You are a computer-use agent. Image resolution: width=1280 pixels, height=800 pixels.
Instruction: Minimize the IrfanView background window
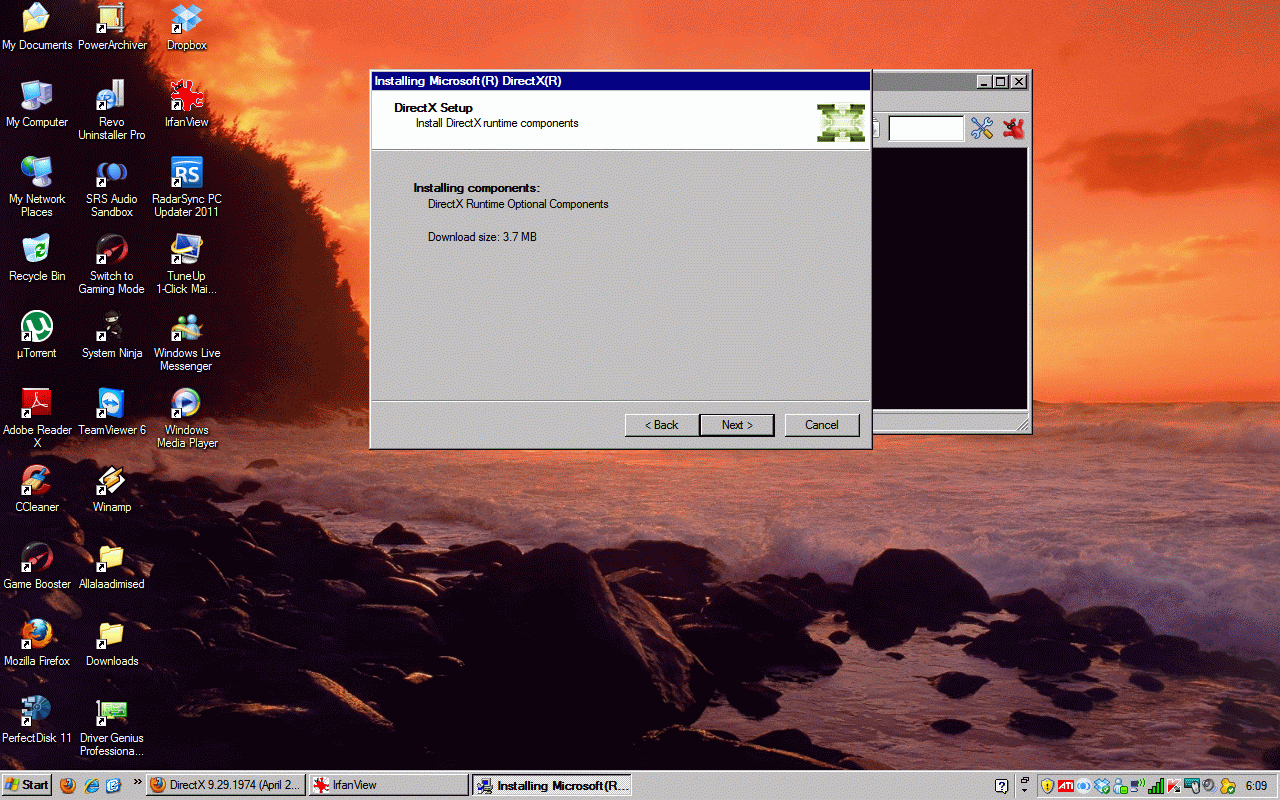[x=984, y=81]
